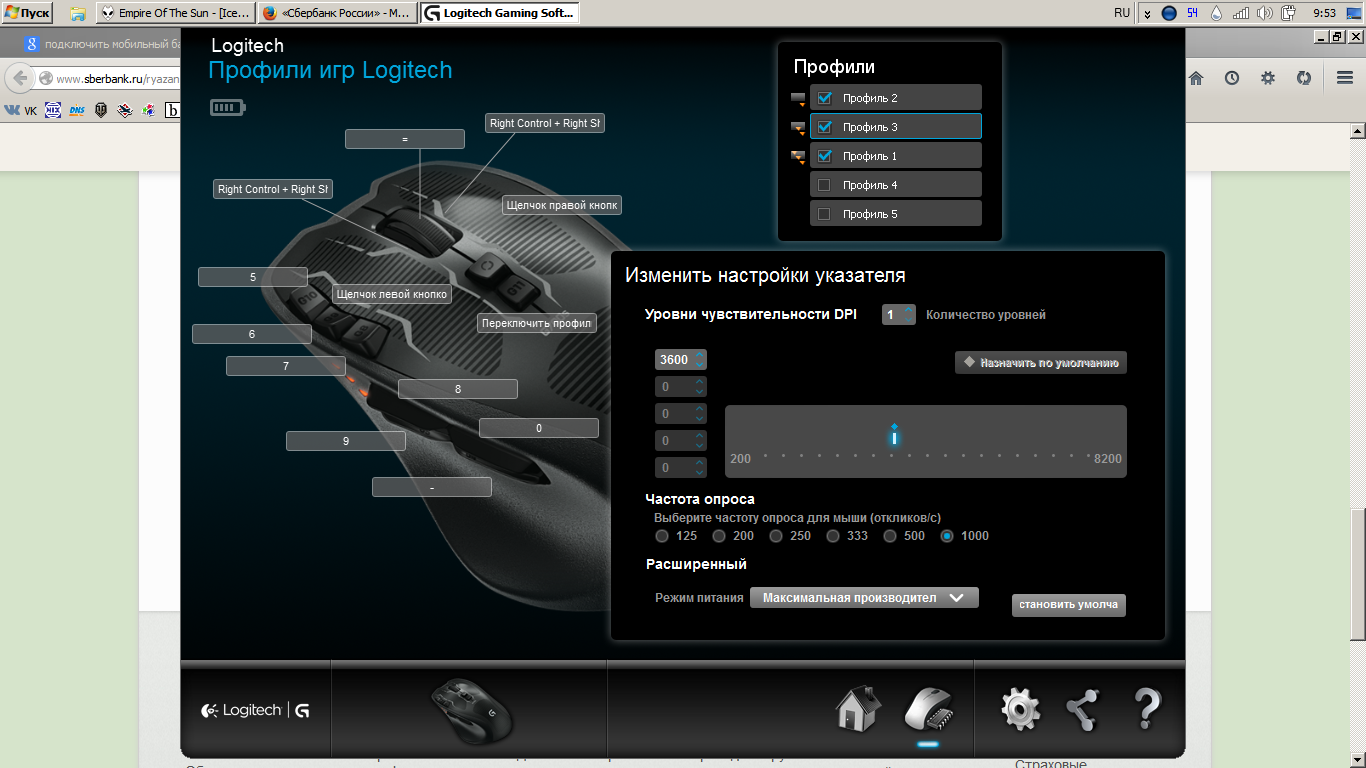The width and height of the screenshot is (1366, 768).
Task: Switch to Logitech Gaming Software taskbar item
Action: click(498, 14)
